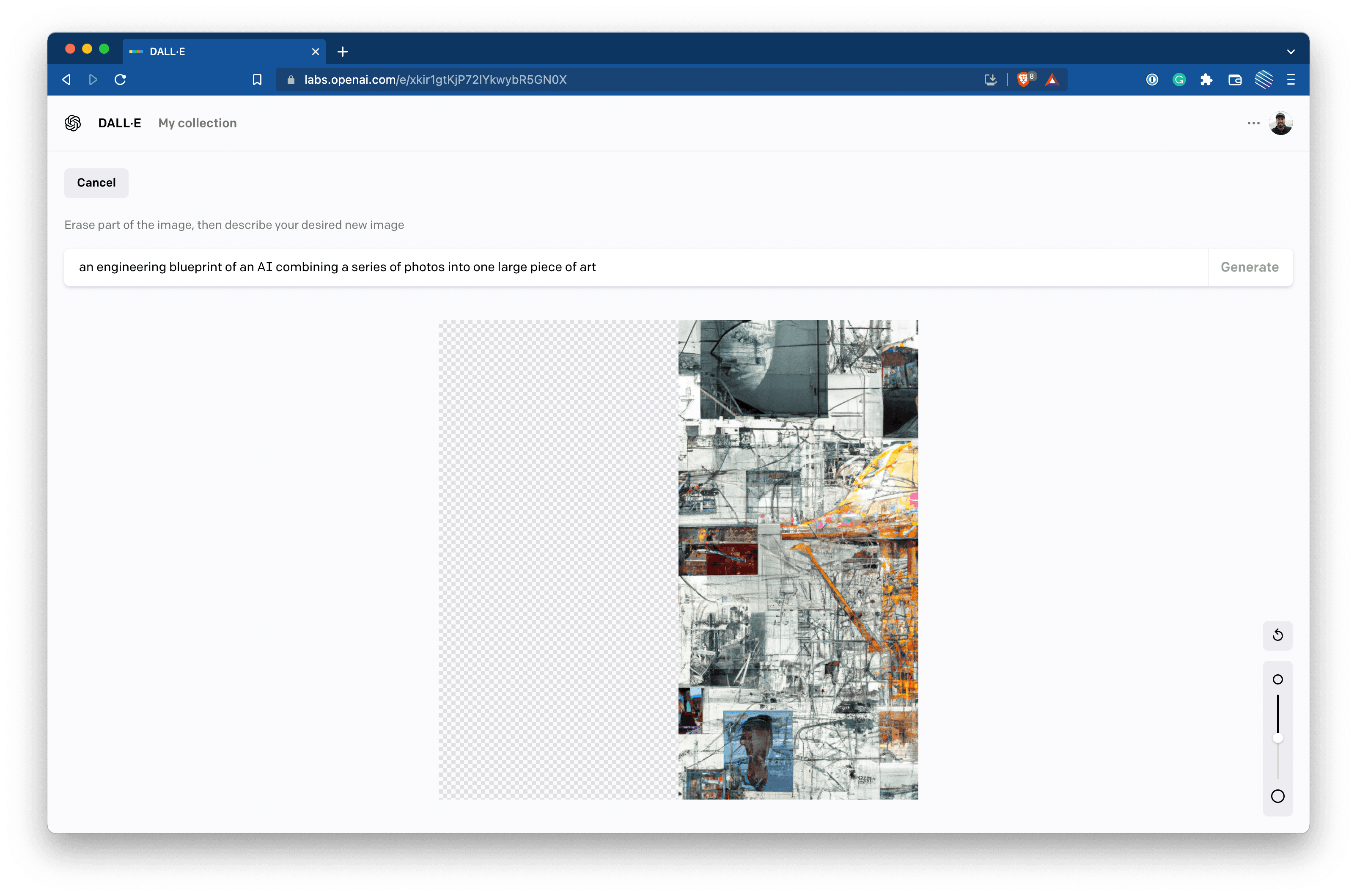Undo last erase with the undo icon

[1277, 635]
